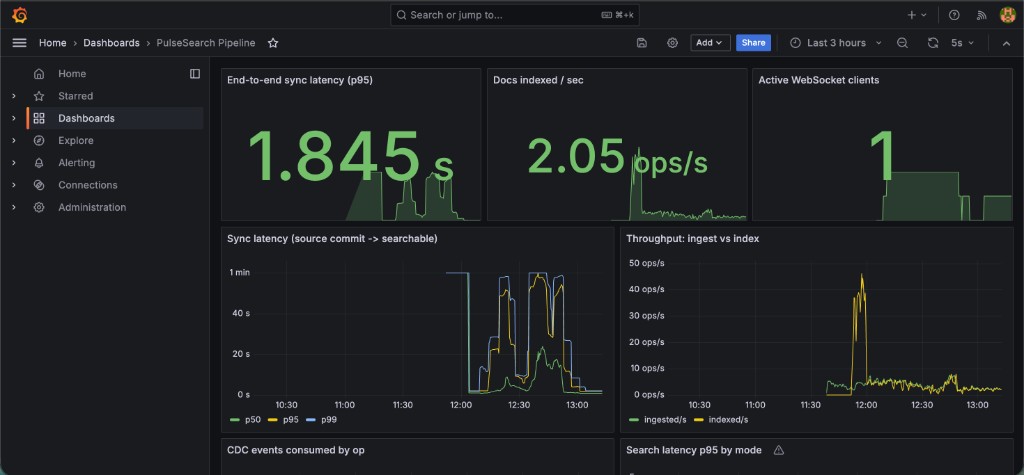Open the hamburger menu toggle
Screen dimensions: 1024x475
[20, 42]
